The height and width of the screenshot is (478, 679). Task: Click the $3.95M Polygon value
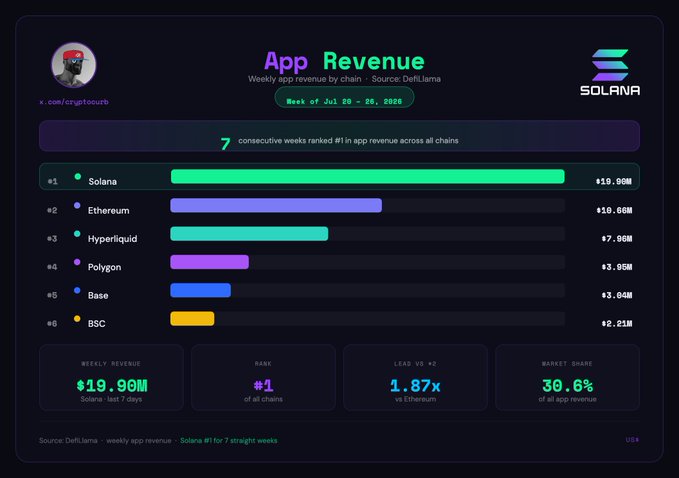point(617,267)
